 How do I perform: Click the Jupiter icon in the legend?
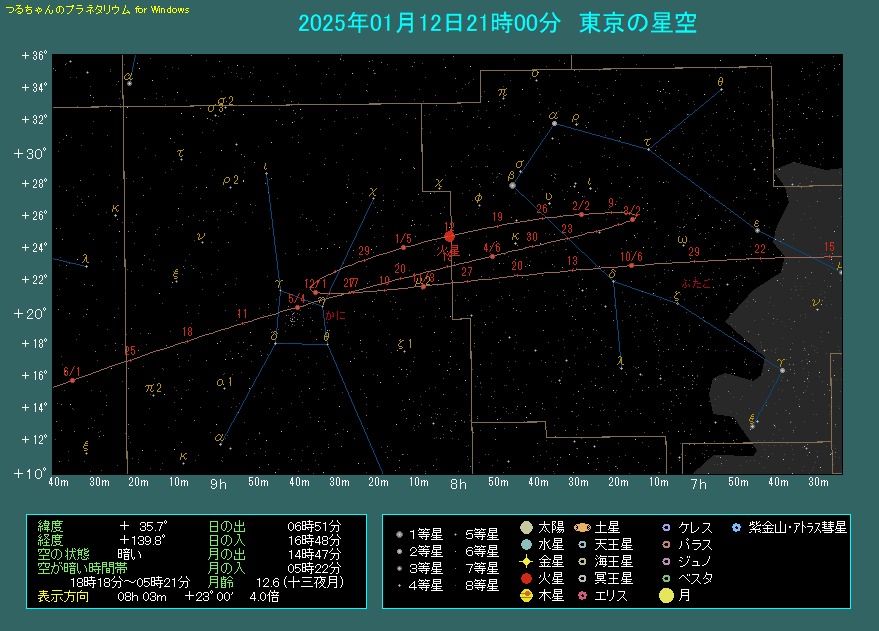click(527, 596)
